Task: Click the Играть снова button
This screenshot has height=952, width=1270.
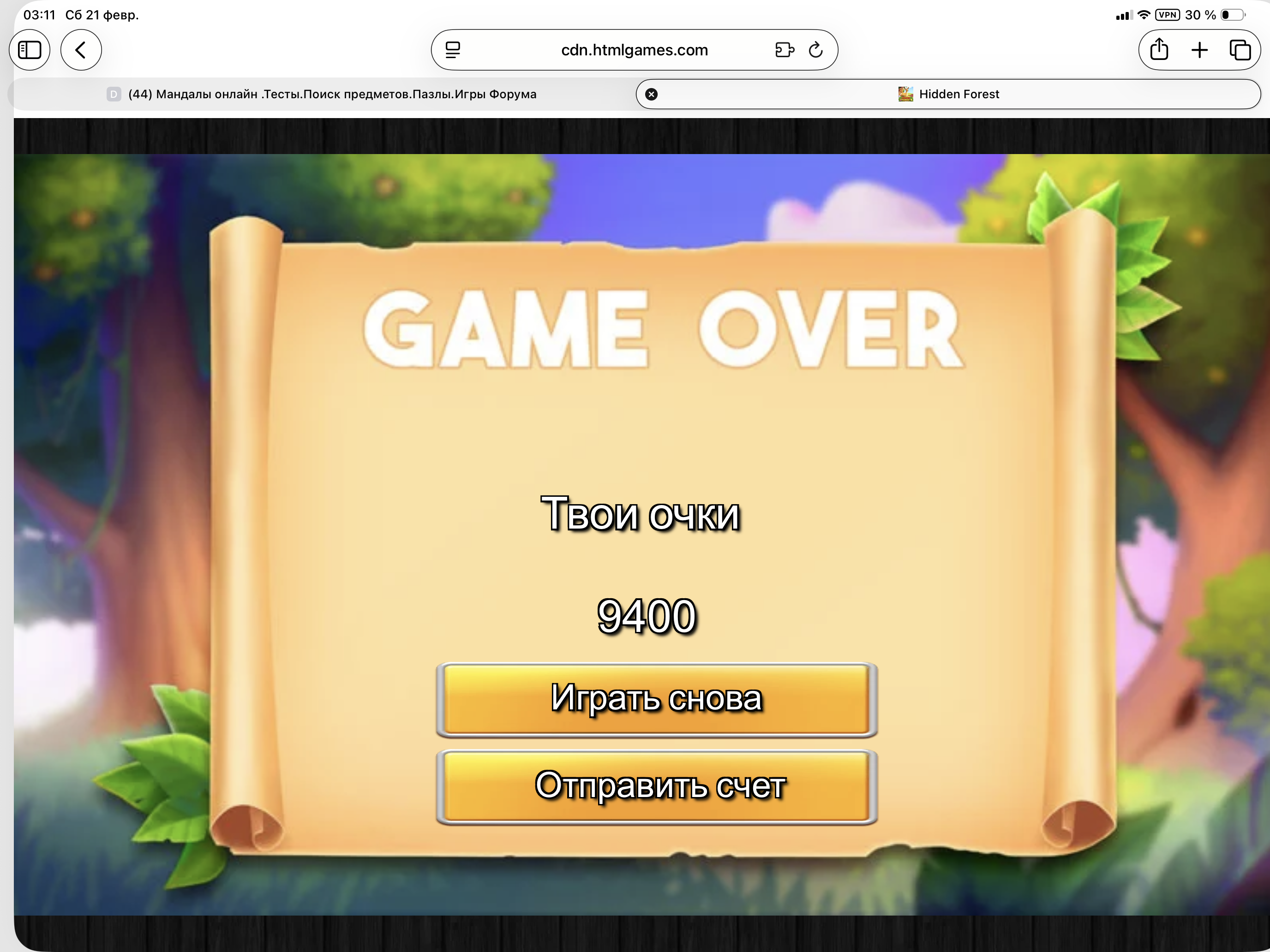Action: (x=656, y=700)
